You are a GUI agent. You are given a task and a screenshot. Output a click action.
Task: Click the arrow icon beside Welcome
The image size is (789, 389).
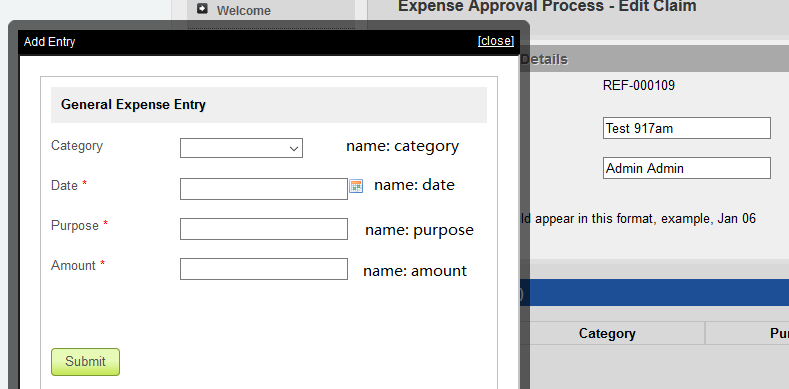(202, 9)
